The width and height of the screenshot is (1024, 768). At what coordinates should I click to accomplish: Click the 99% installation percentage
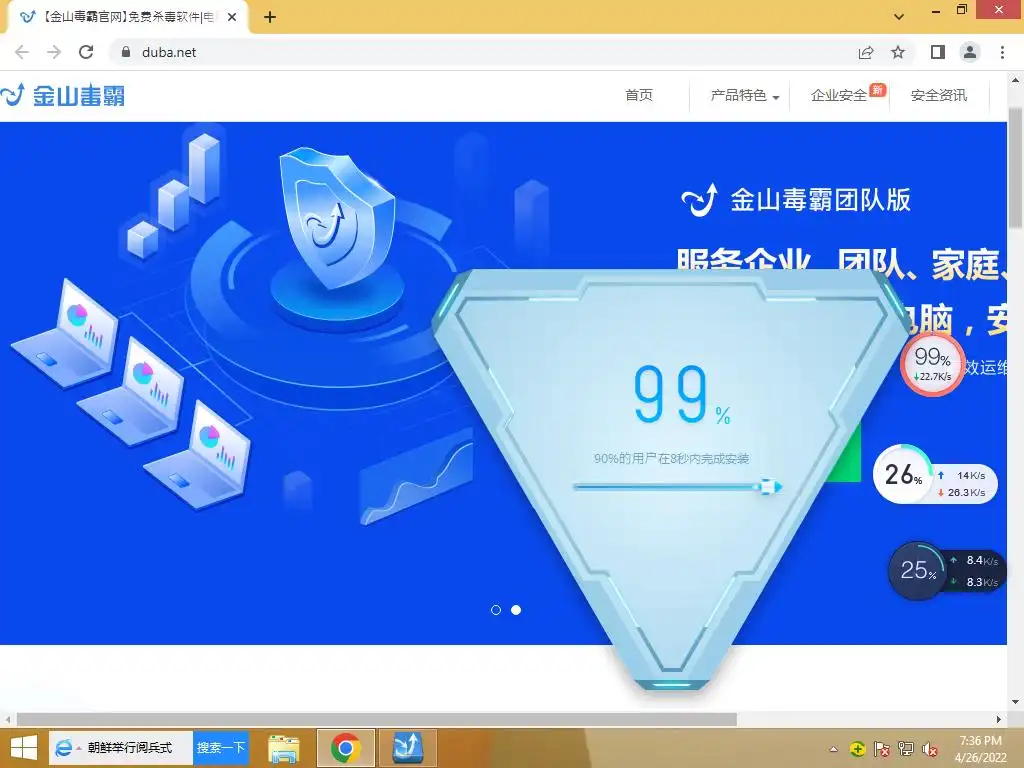[x=682, y=395]
